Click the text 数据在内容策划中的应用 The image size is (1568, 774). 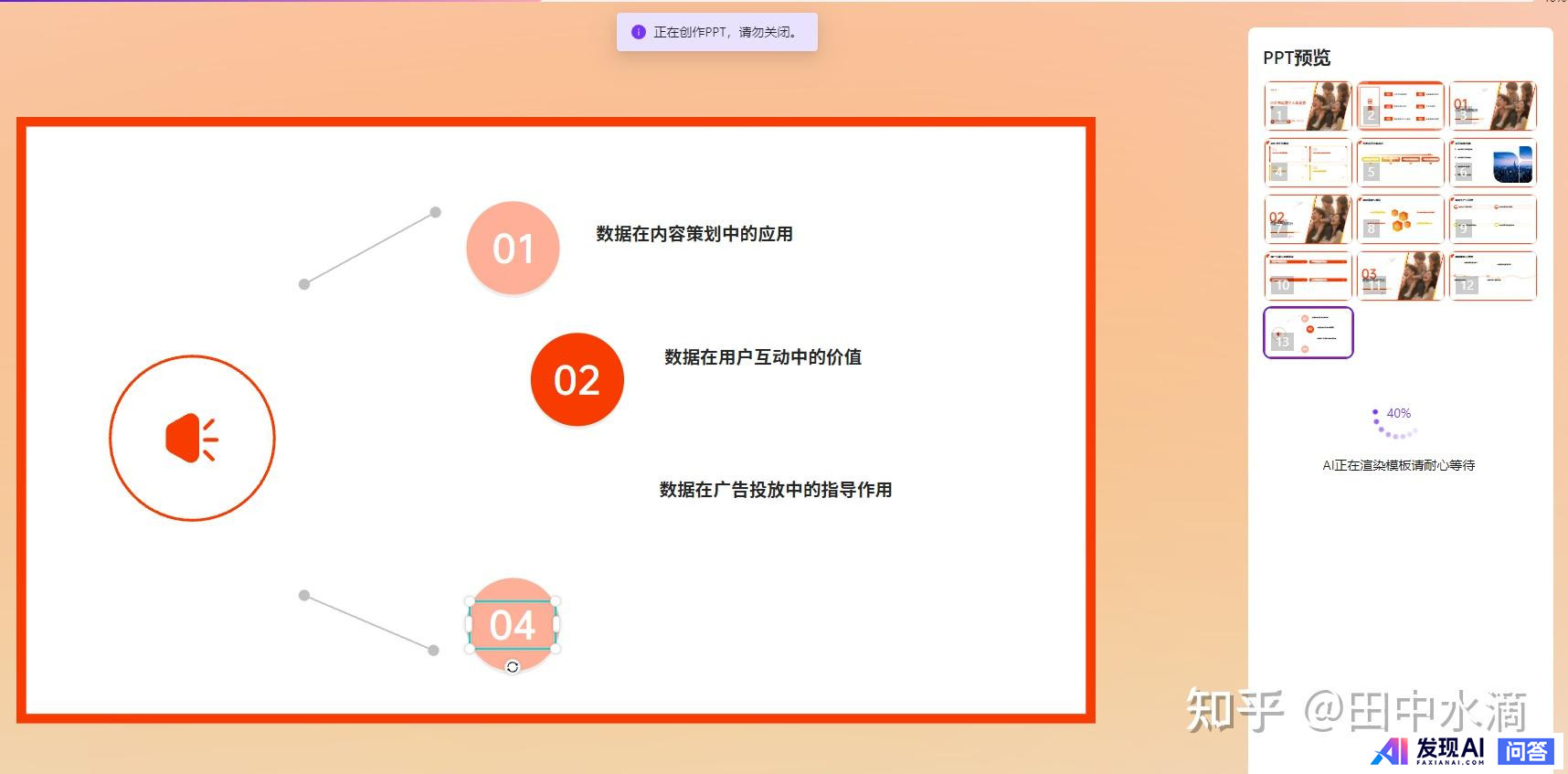point(694,234)
